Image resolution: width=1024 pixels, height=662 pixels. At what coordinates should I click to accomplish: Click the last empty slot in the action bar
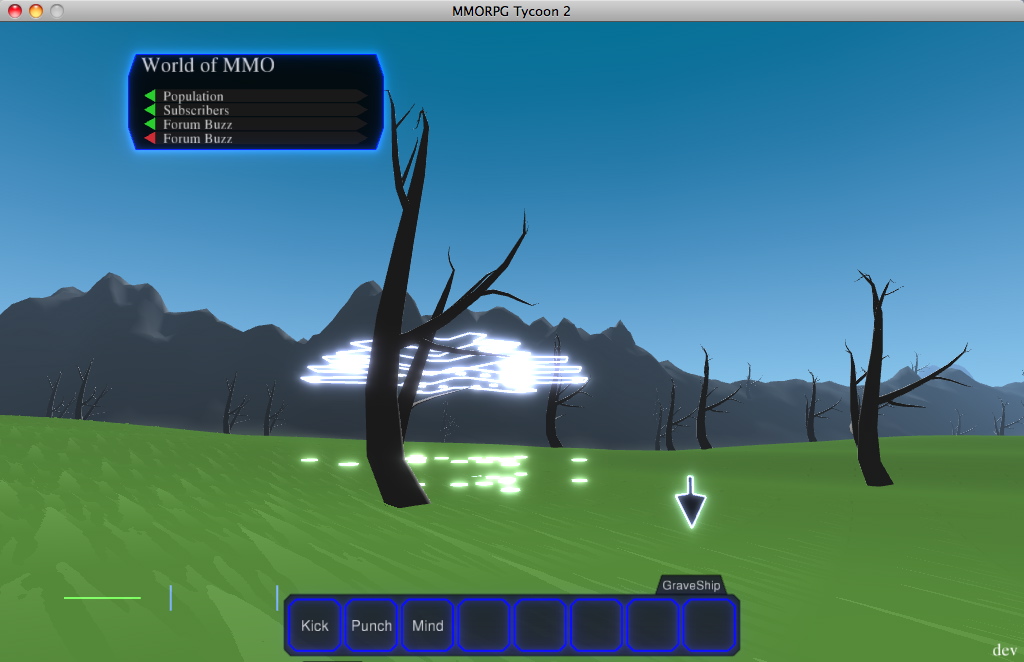pyautogui.click(x=710, y=625)
